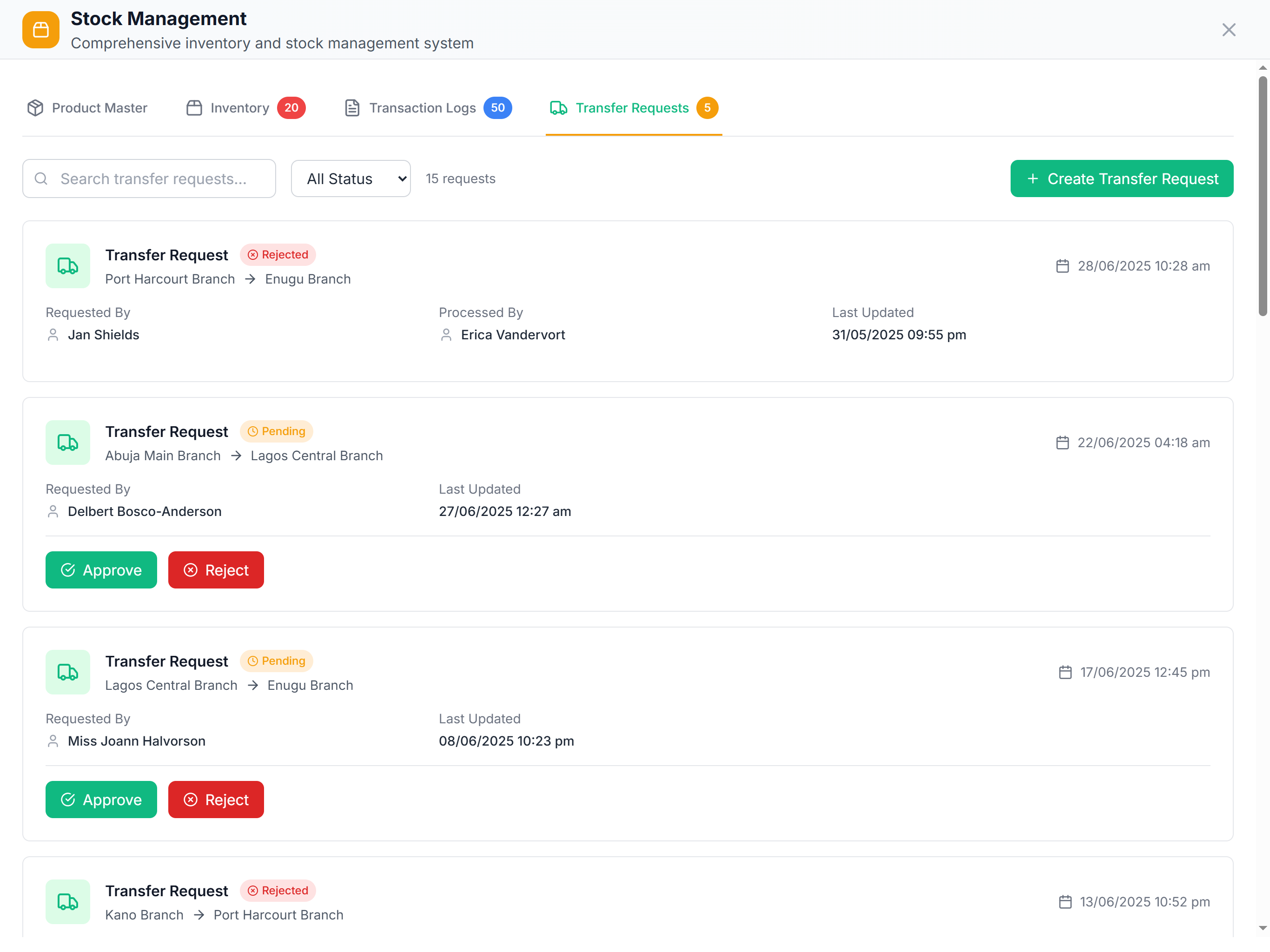Click the vertical scrollbar thumb
The width and height of the screenshot is (1270, 952).
1263,195
